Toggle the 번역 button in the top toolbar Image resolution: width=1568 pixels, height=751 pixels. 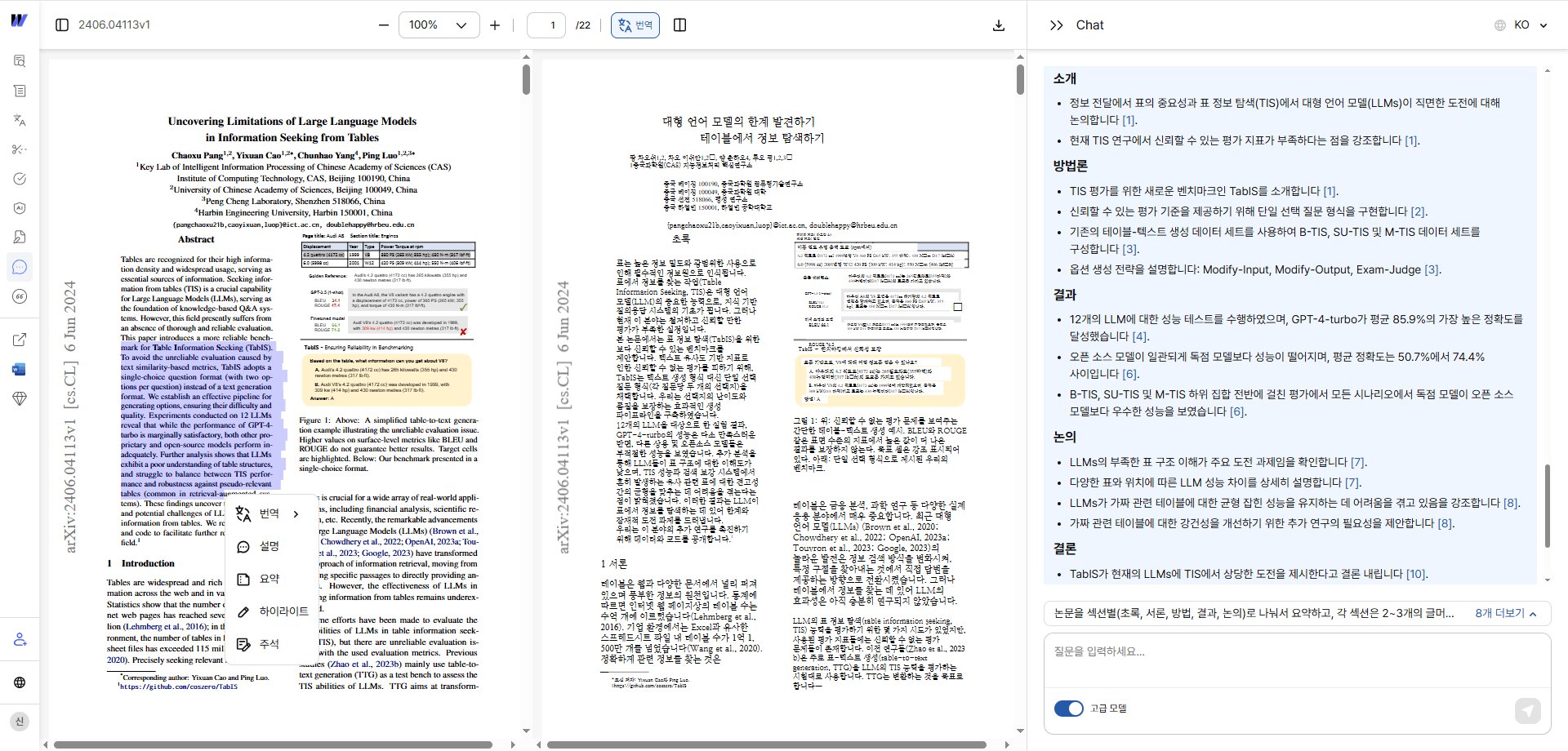pyautogui.click(x=635, y=24)
